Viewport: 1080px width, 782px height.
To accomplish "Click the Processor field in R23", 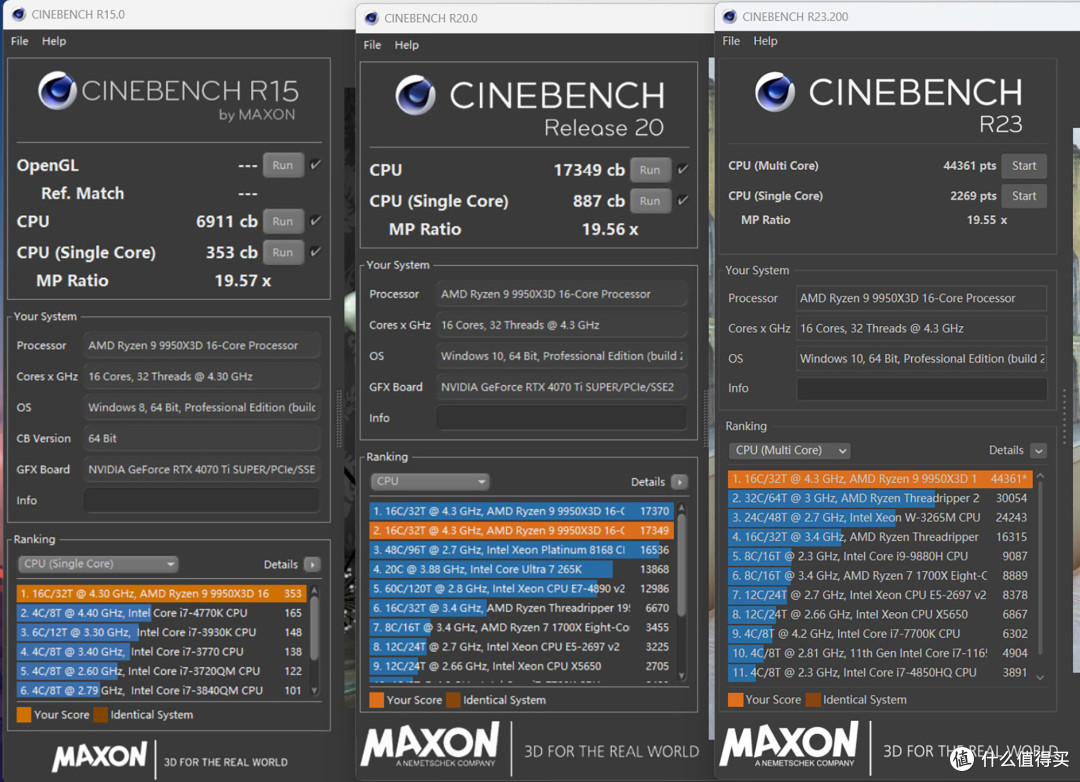I will (922, 298).
